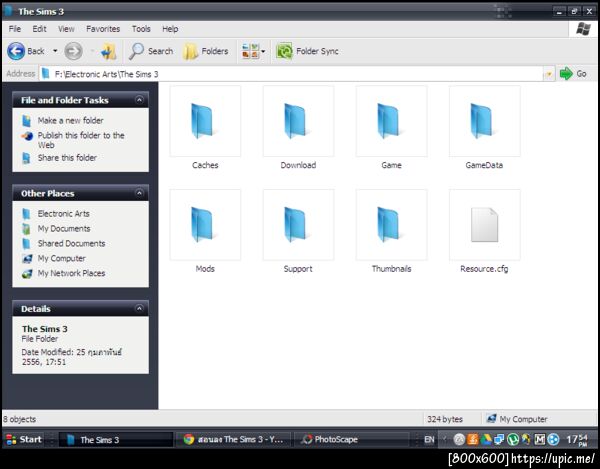This screenshot has width=600, height=469.
Task: Click the greyed Forward arrow button
Action: pos(73,51)
